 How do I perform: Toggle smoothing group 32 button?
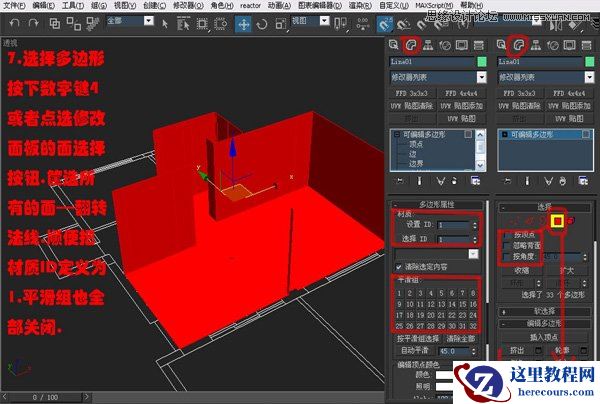click(x=473, y=326)
